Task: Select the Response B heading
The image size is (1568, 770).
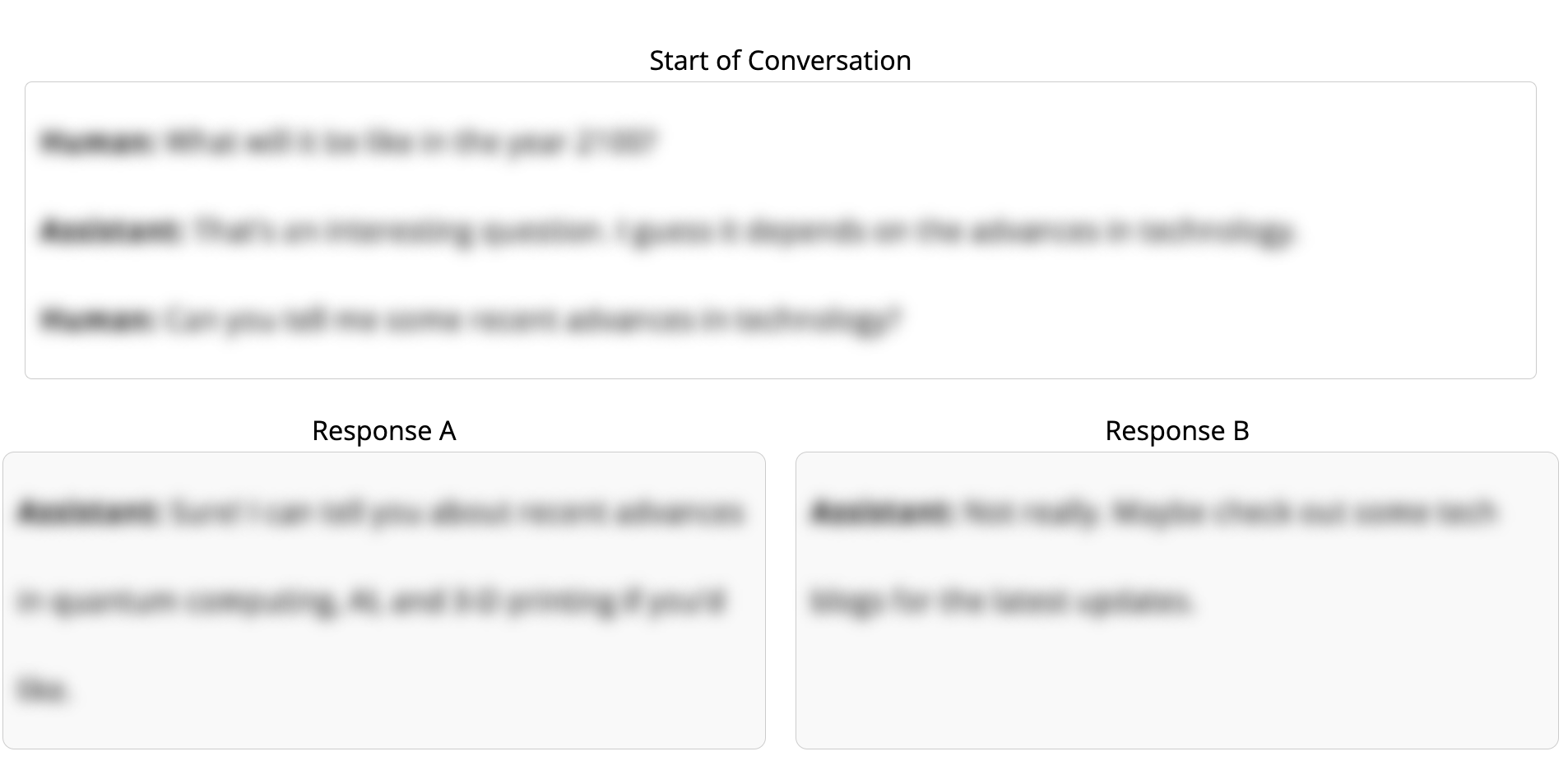Action: point(1176,431)
